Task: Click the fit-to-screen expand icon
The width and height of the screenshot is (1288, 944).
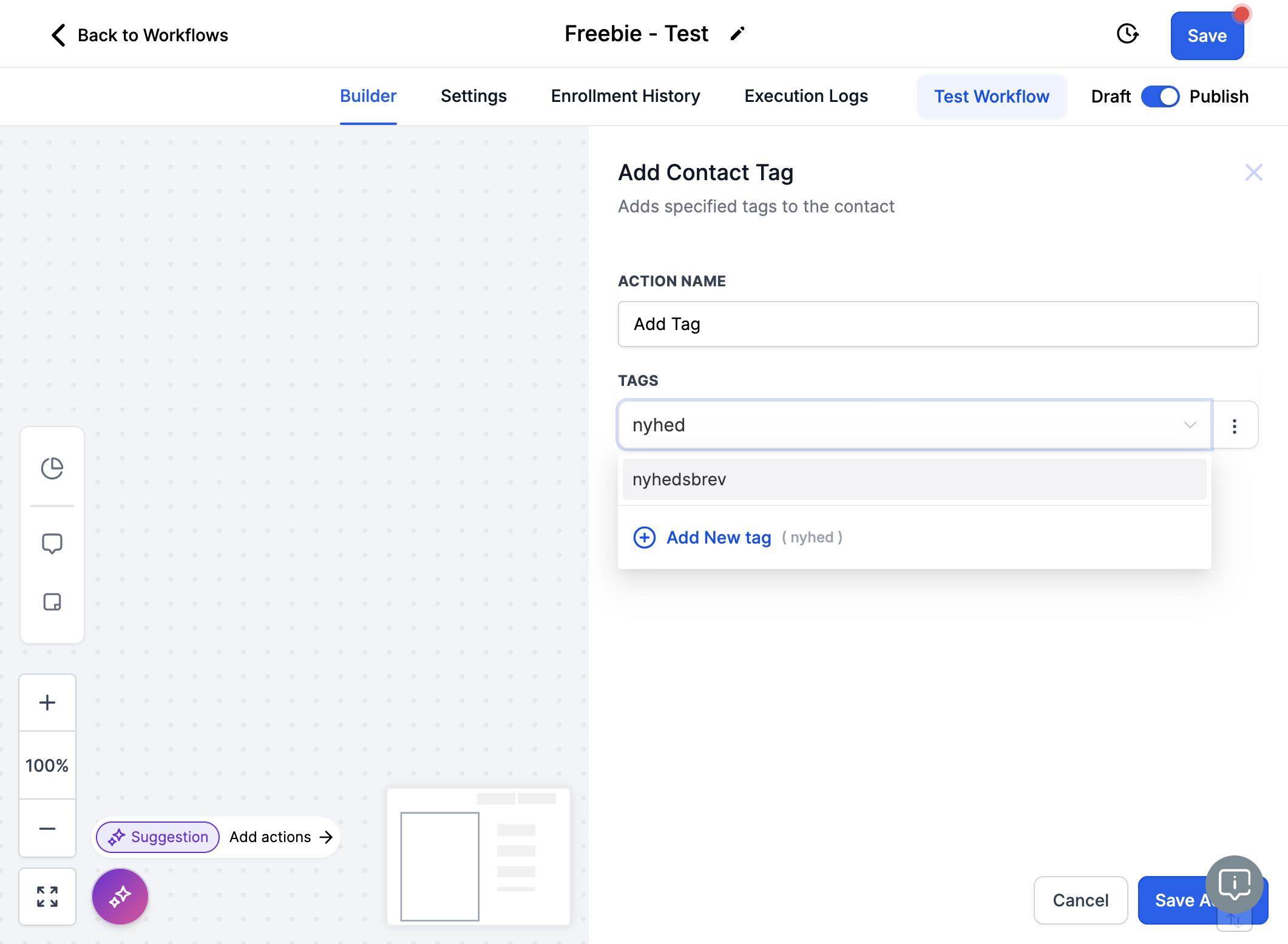Action: click(47, 897)
